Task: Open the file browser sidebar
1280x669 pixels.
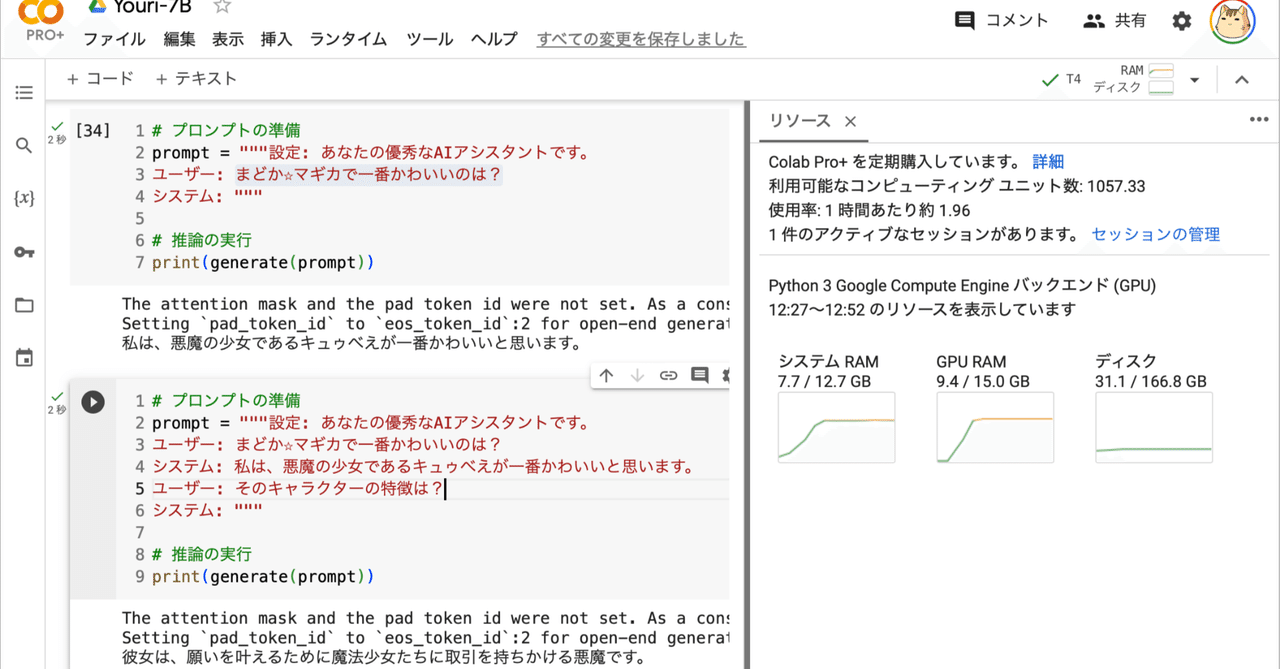Action: point(24,305)
